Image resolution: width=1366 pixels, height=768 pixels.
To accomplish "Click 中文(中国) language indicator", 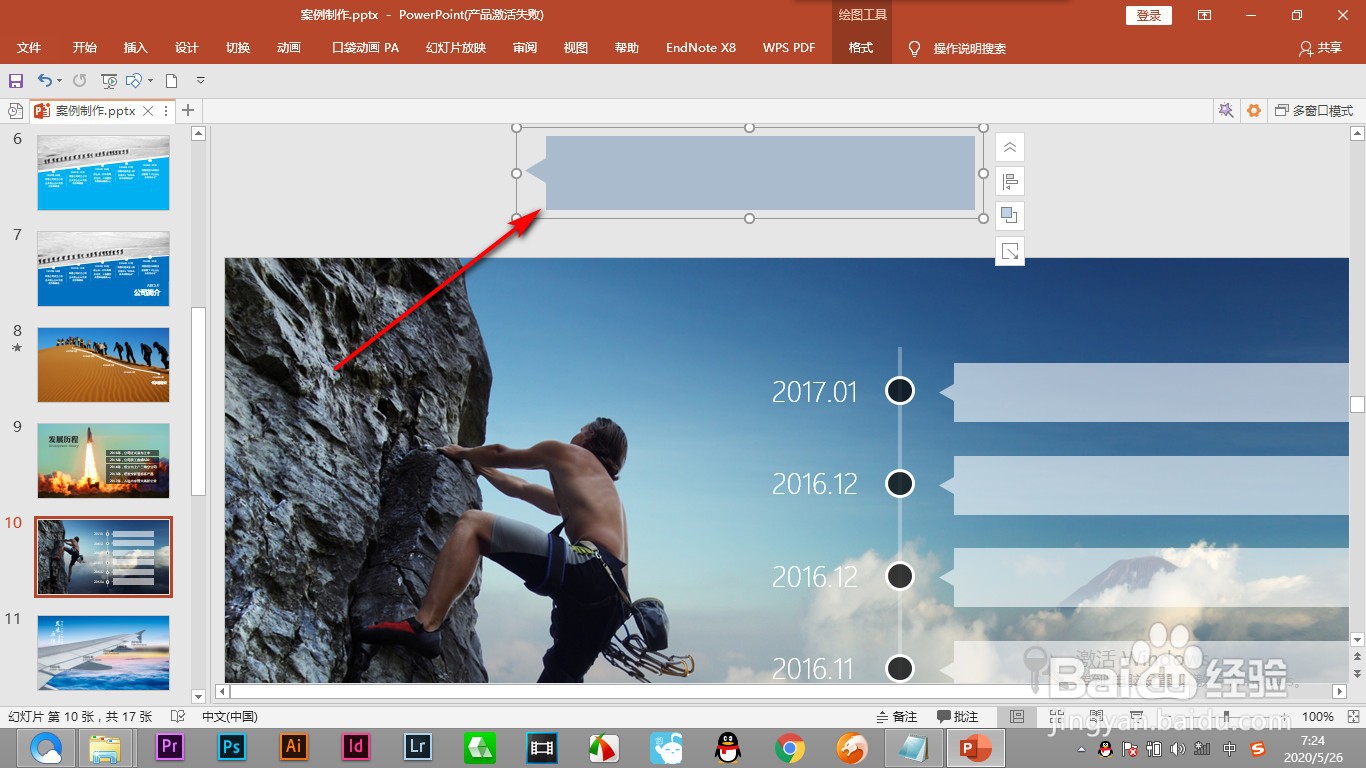I will click(x=230, y=717).
